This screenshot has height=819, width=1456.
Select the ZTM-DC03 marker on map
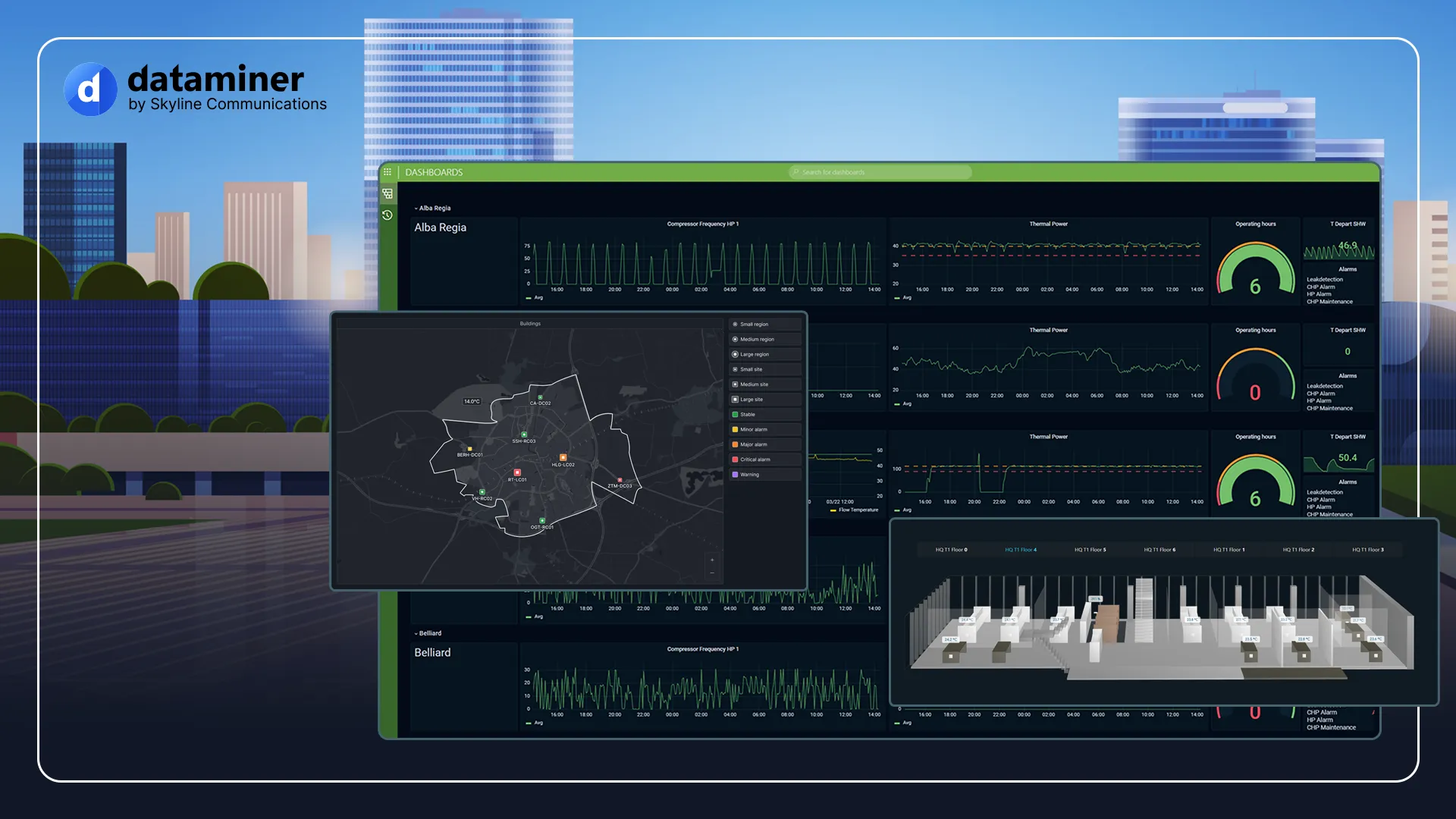coord(620,480)
